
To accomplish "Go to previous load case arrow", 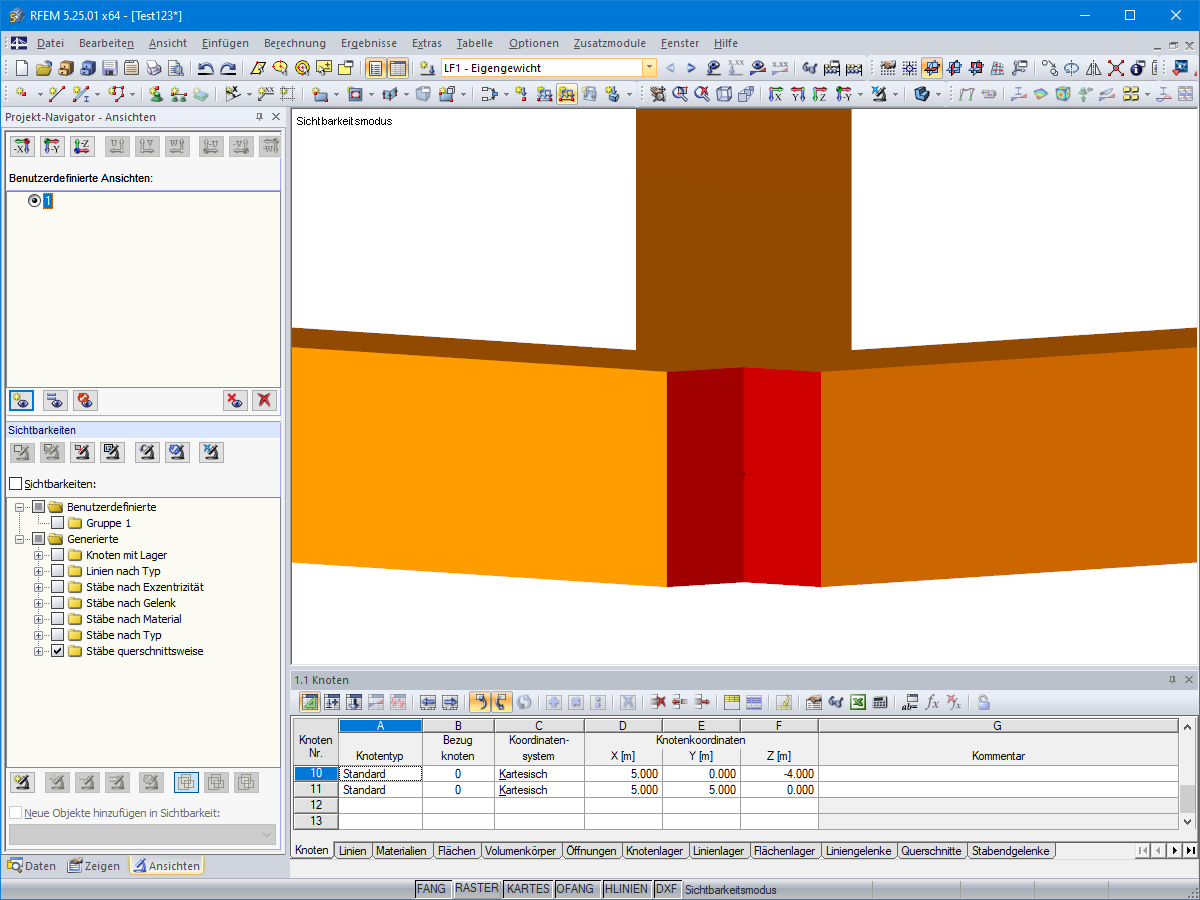I will pyautogui.click(x=670, y=68).
